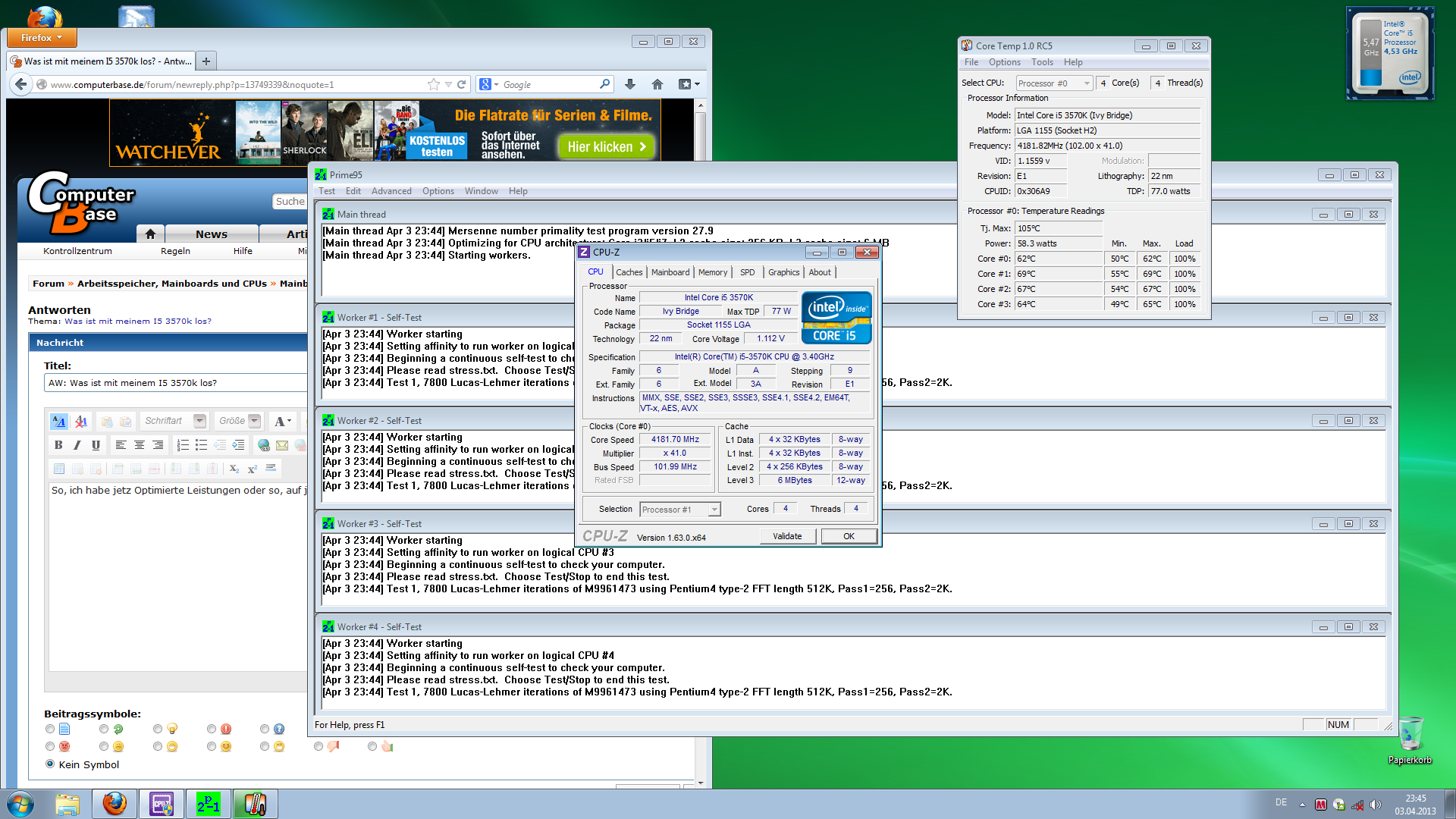Insert horizontal line in editor
The width and height of the screenshot is (1456, 819).
click(271, 469)
